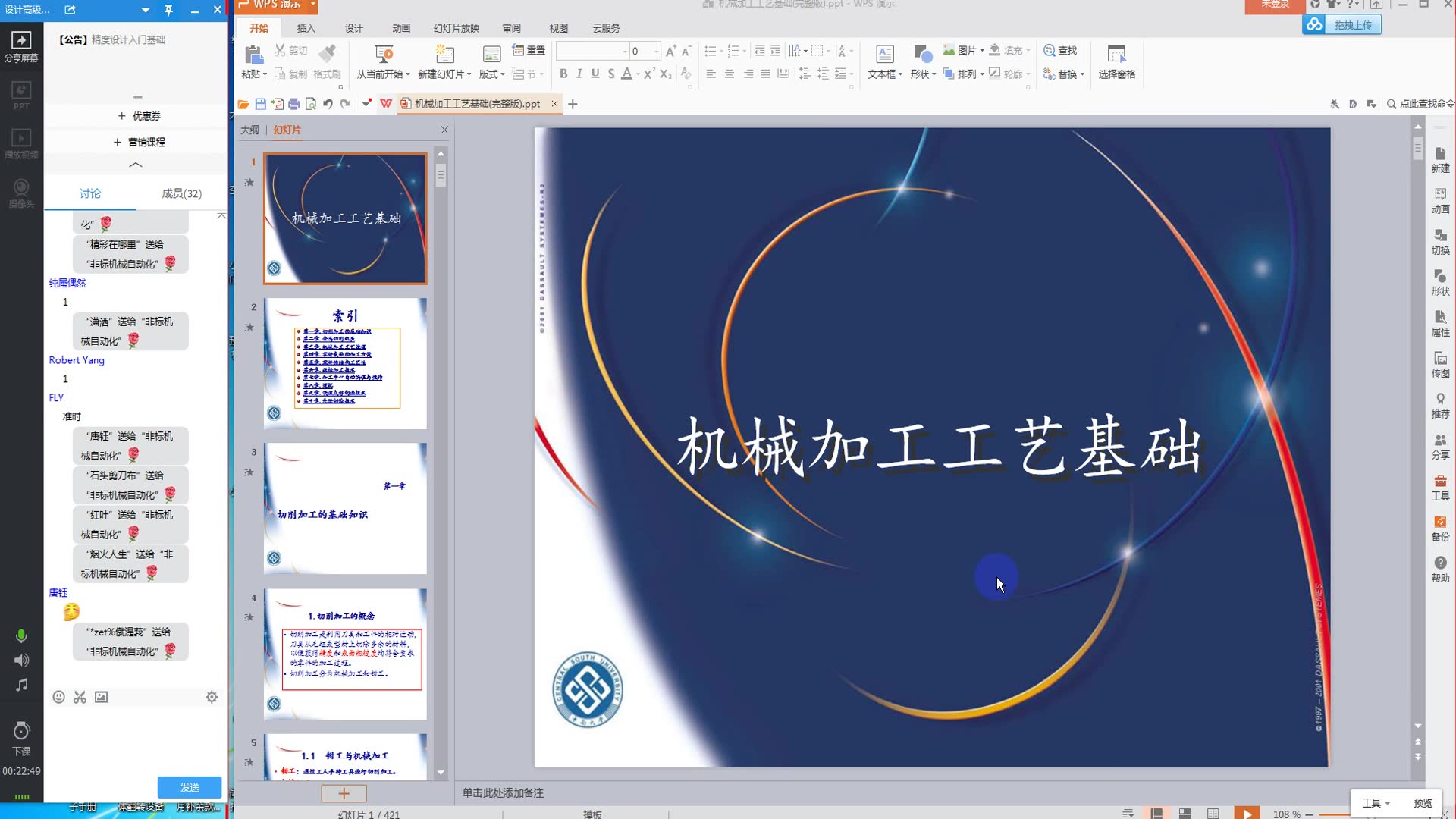Image resolution: width=1456 pixels, height=819 pixels.
Task: Switch to slide sorter view icon in status bar
Action: [1185, 814]
